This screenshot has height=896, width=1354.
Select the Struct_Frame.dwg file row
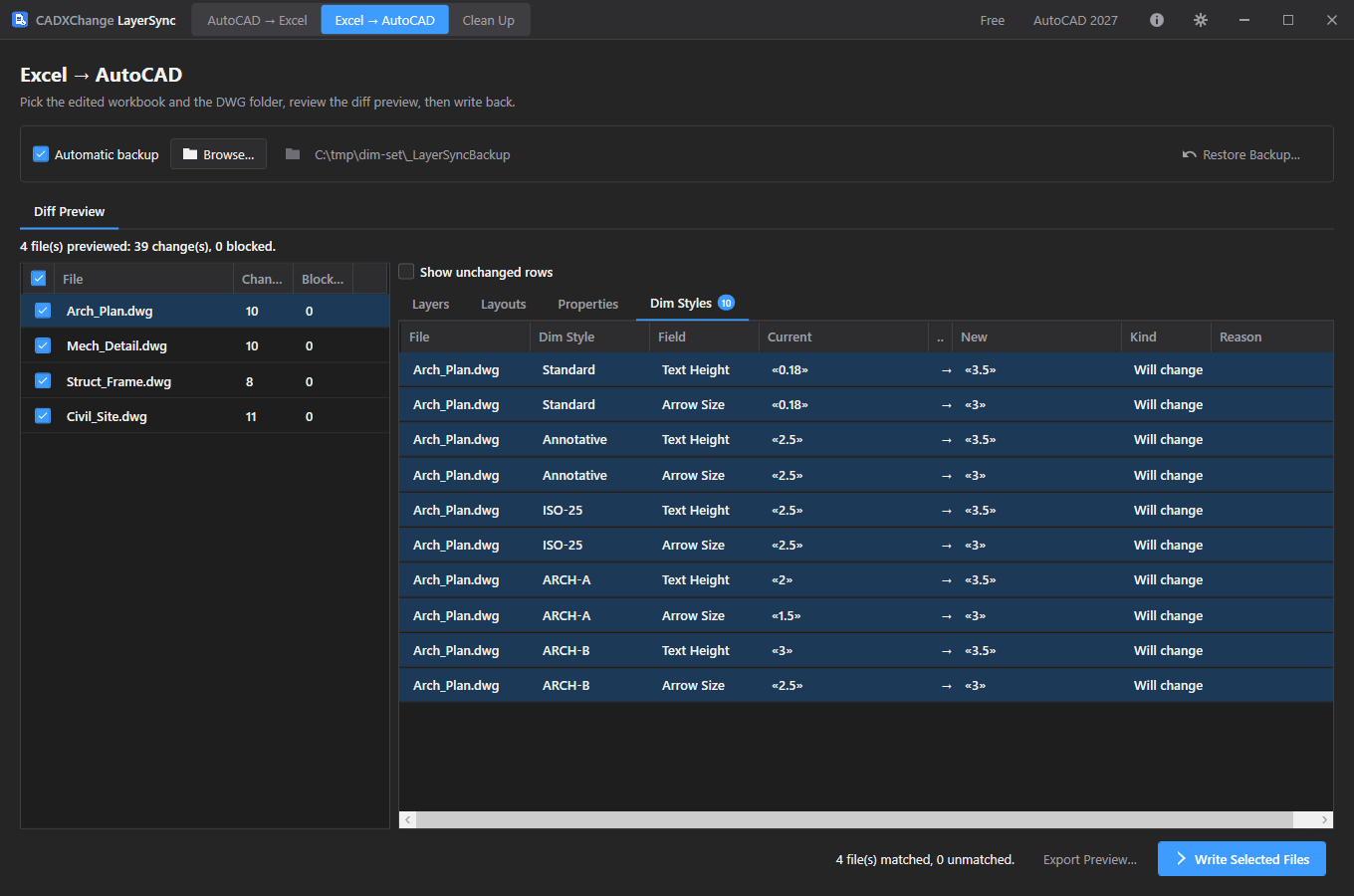(205, 381)
